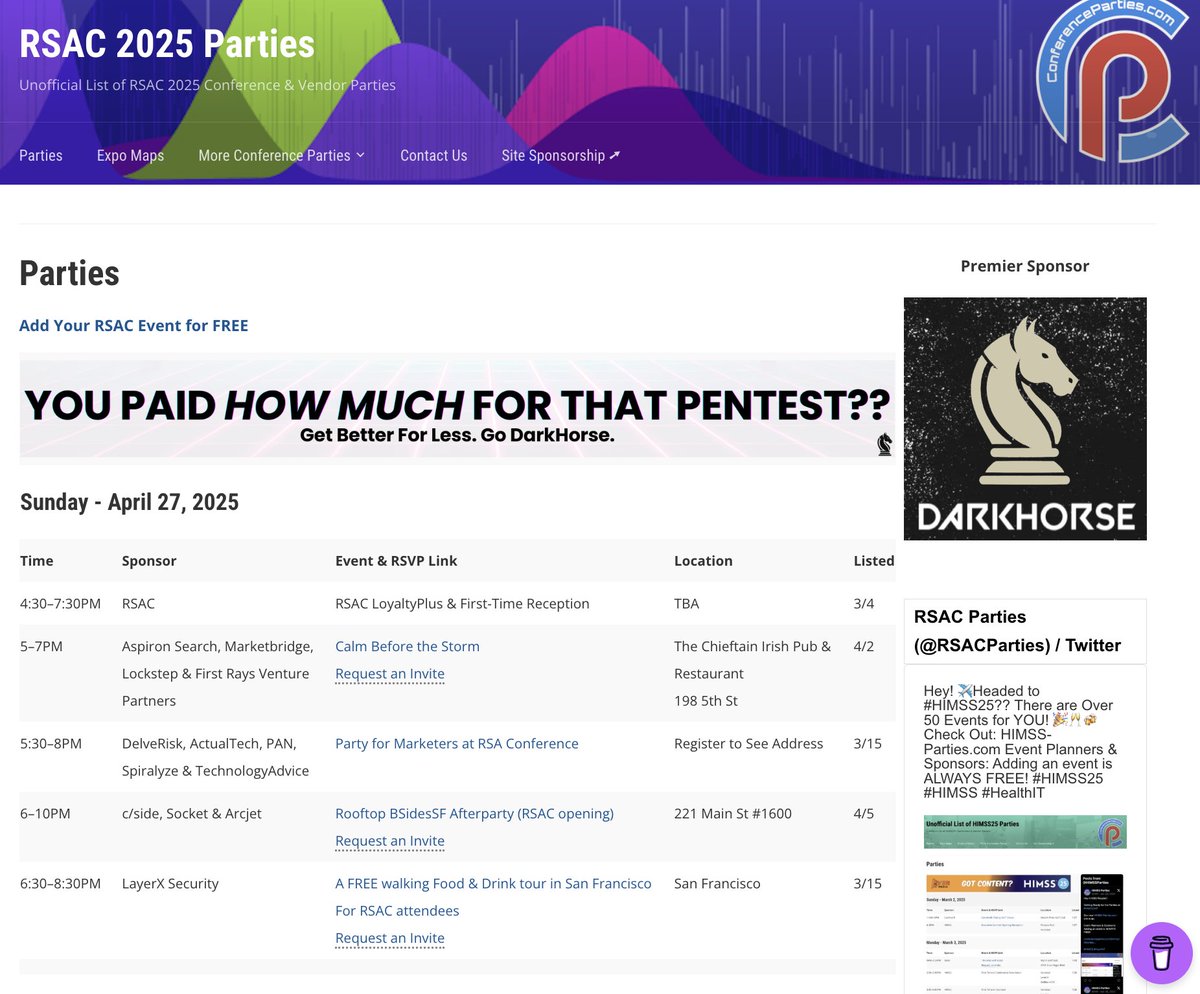Click the DarkHorse knight icon in banner

[x=884, y=444]
